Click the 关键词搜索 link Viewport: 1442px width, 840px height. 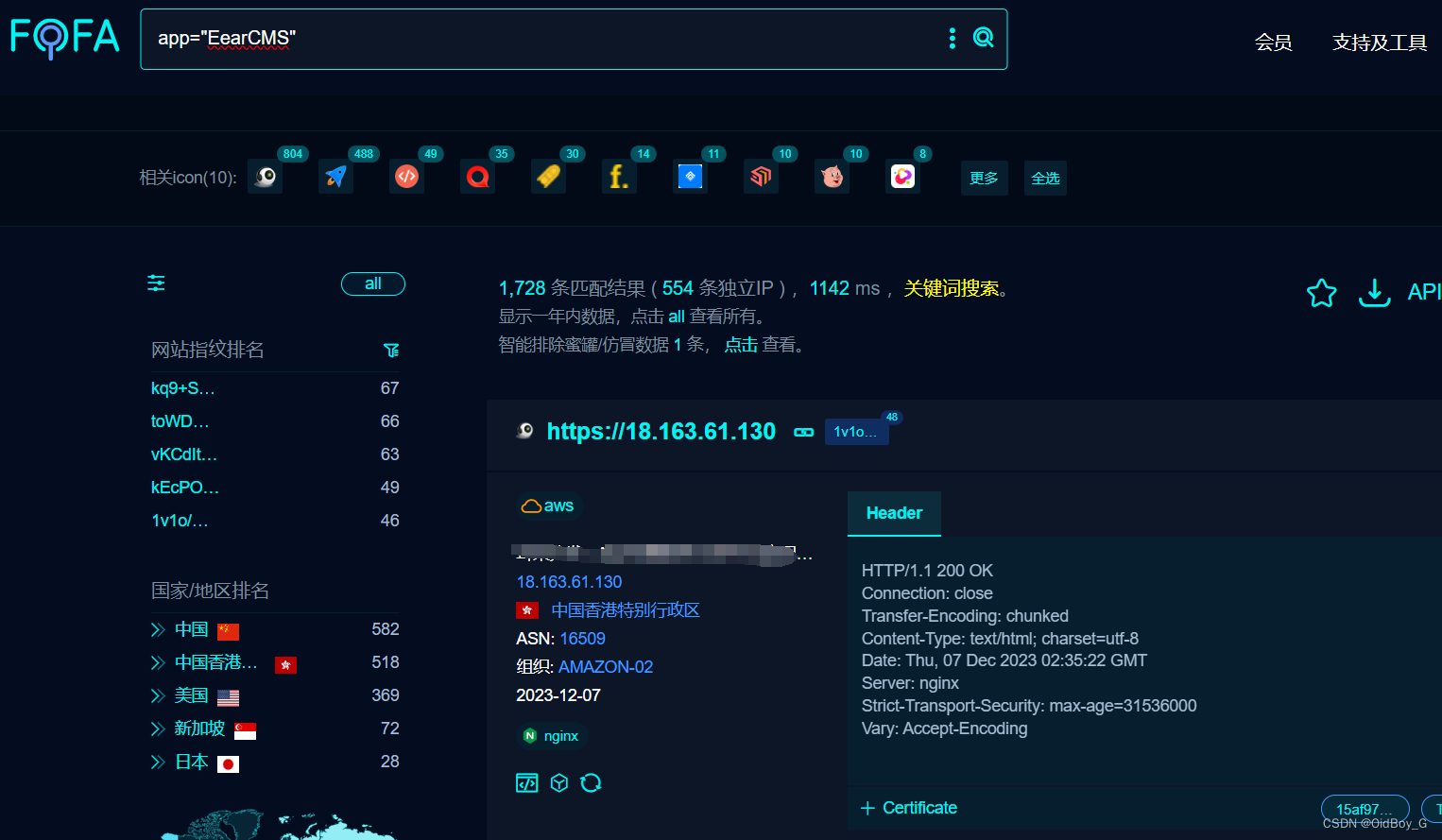pos(951,288)
